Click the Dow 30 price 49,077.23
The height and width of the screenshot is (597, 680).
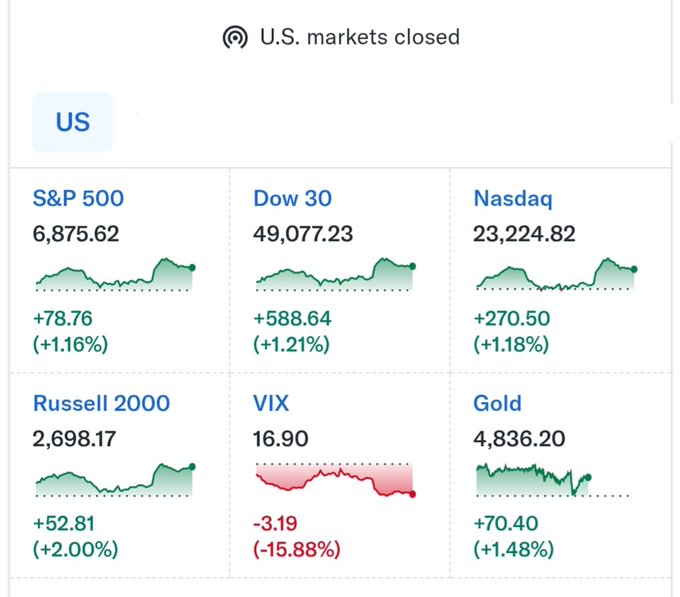pos(303,234)
